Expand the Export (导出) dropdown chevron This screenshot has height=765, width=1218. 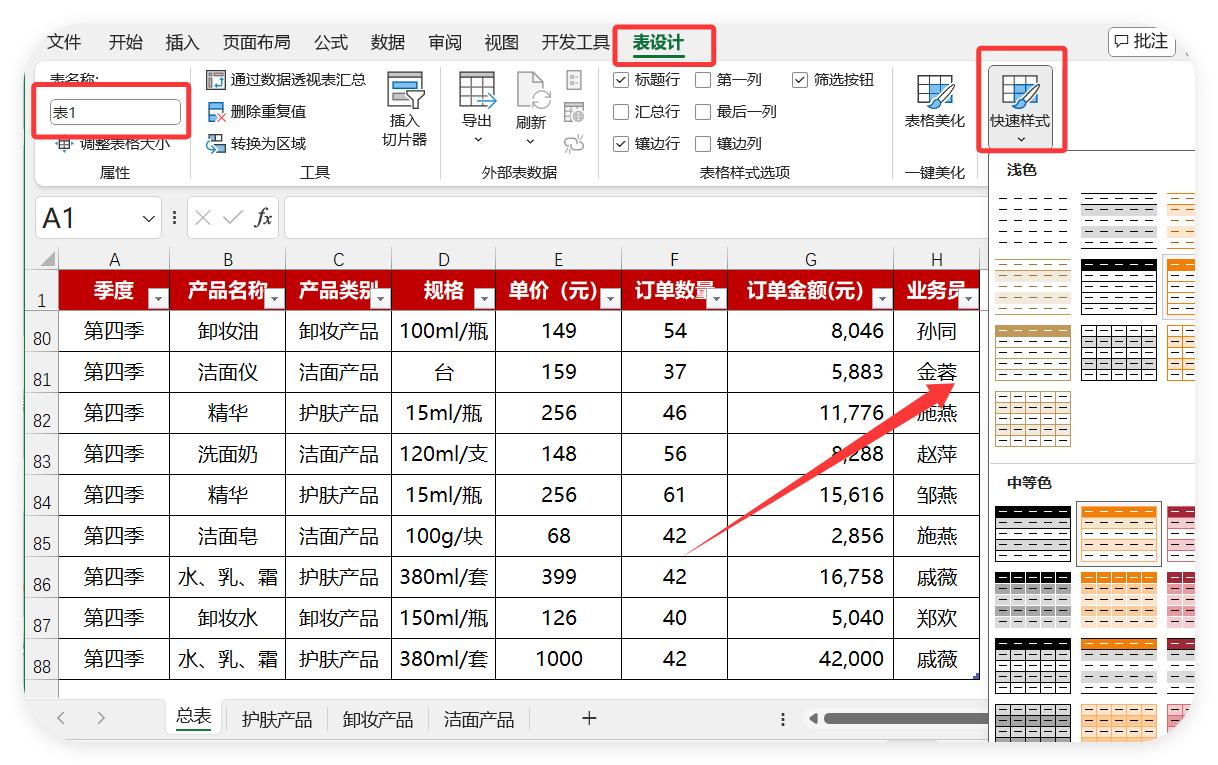478,141
